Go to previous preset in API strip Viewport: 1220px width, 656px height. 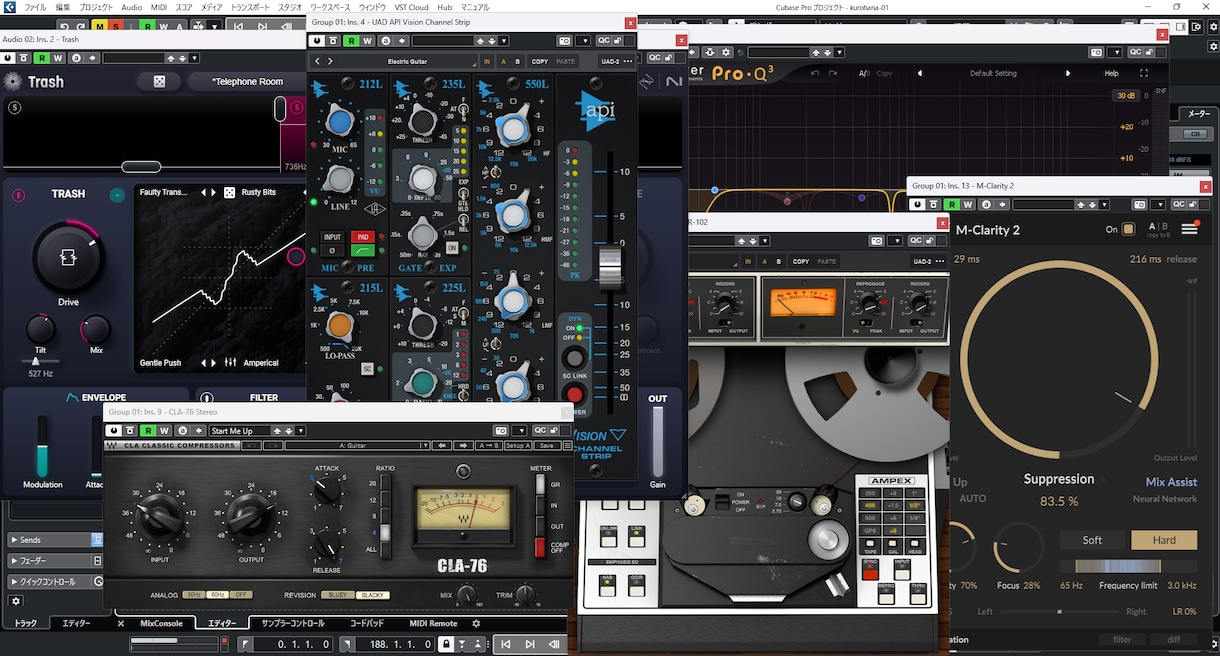pos(318,61)
